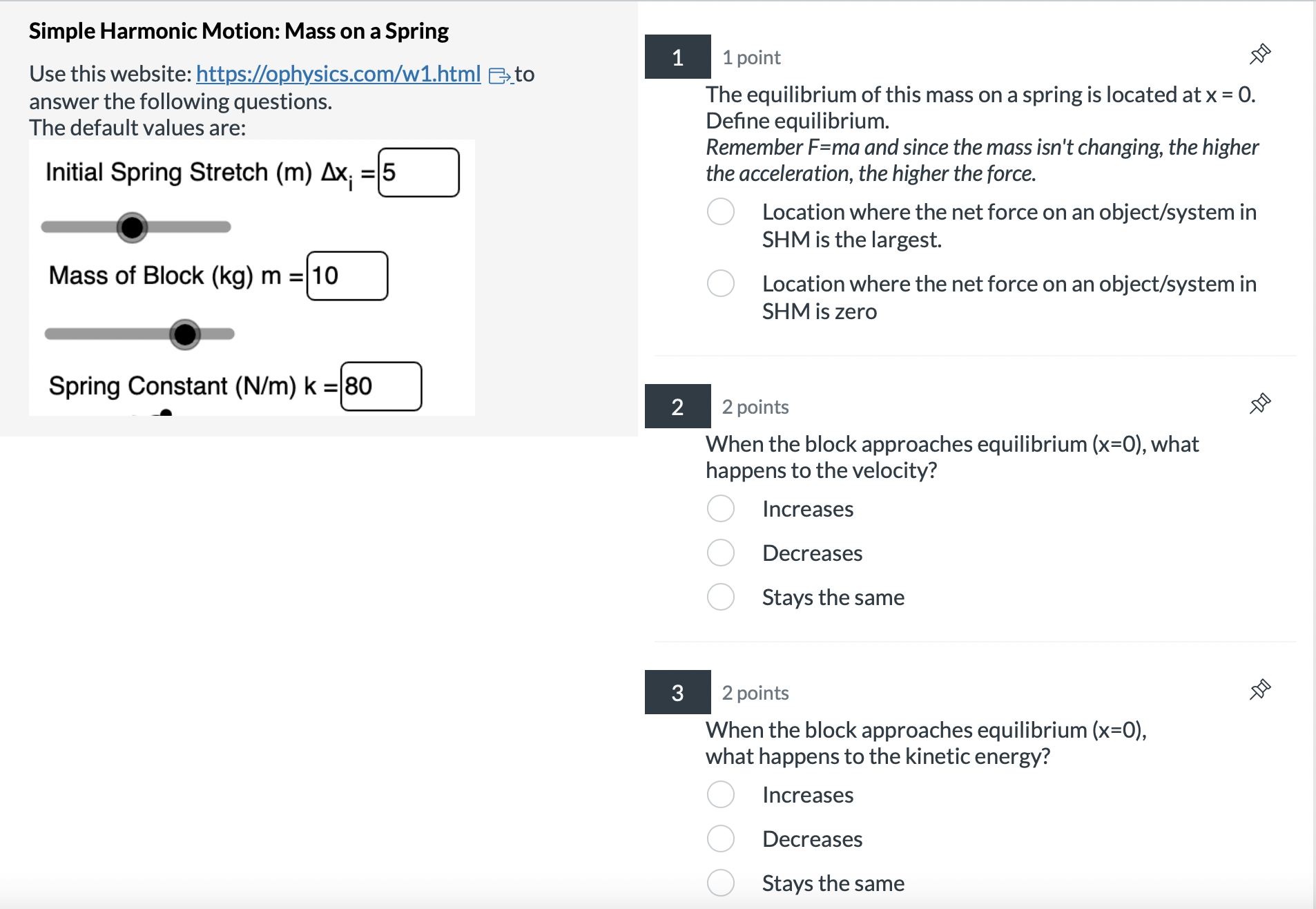The image size is (1316, 909).
Task: Pin question 3 for review
Action: [x=1262, y=689]
